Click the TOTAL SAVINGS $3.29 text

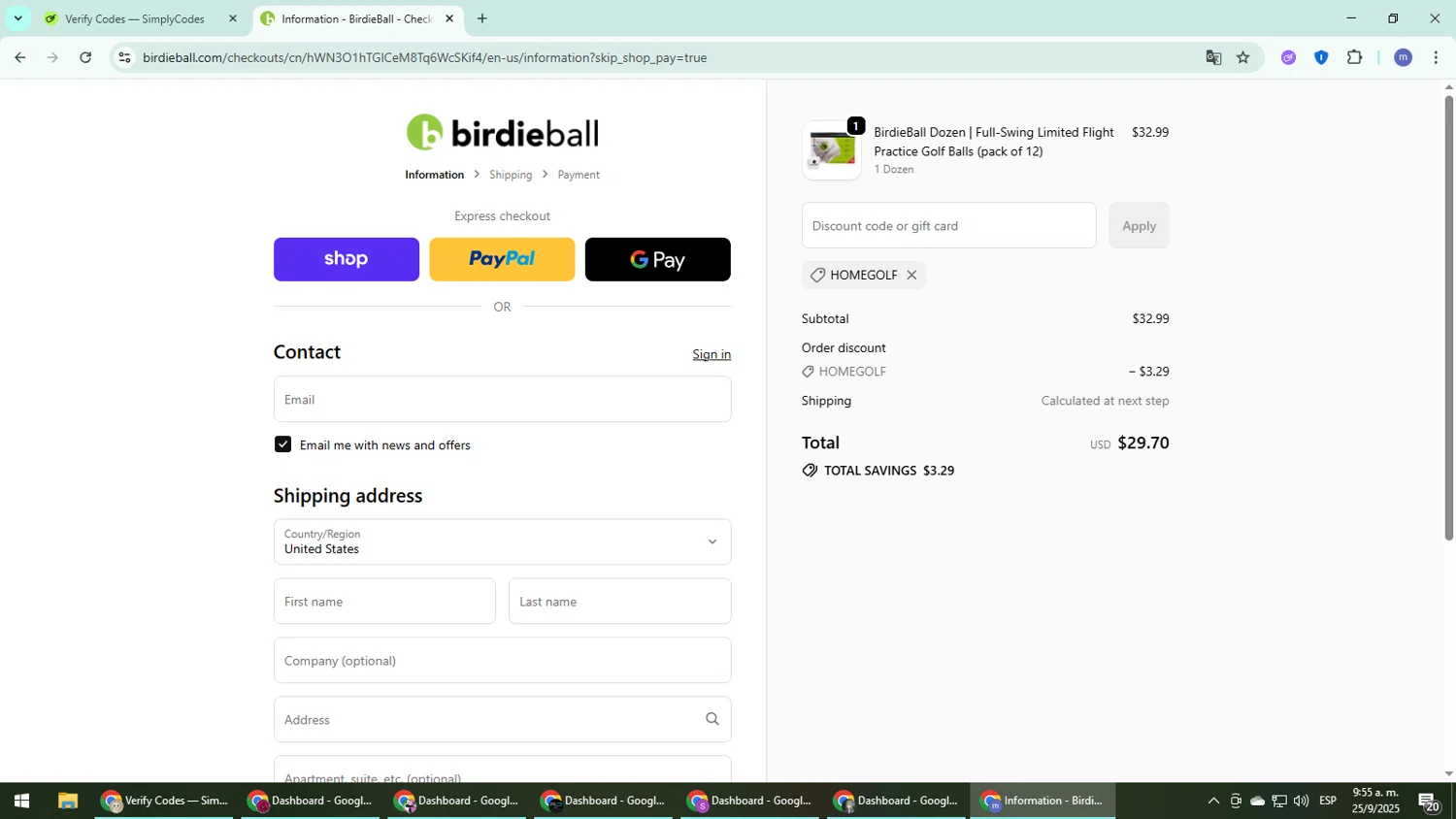pos(888,471)
